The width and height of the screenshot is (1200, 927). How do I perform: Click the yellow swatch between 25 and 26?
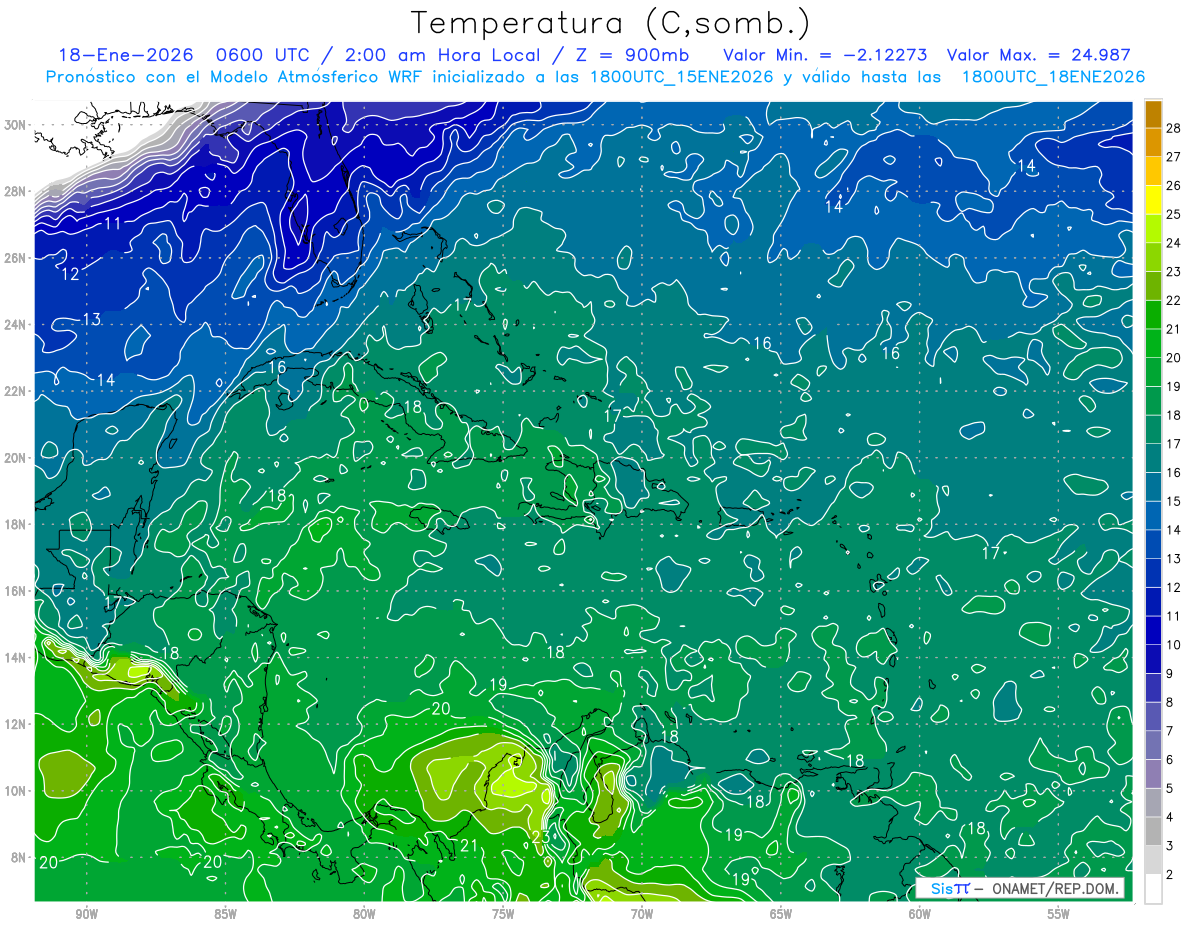click(x=1153, y=200)
